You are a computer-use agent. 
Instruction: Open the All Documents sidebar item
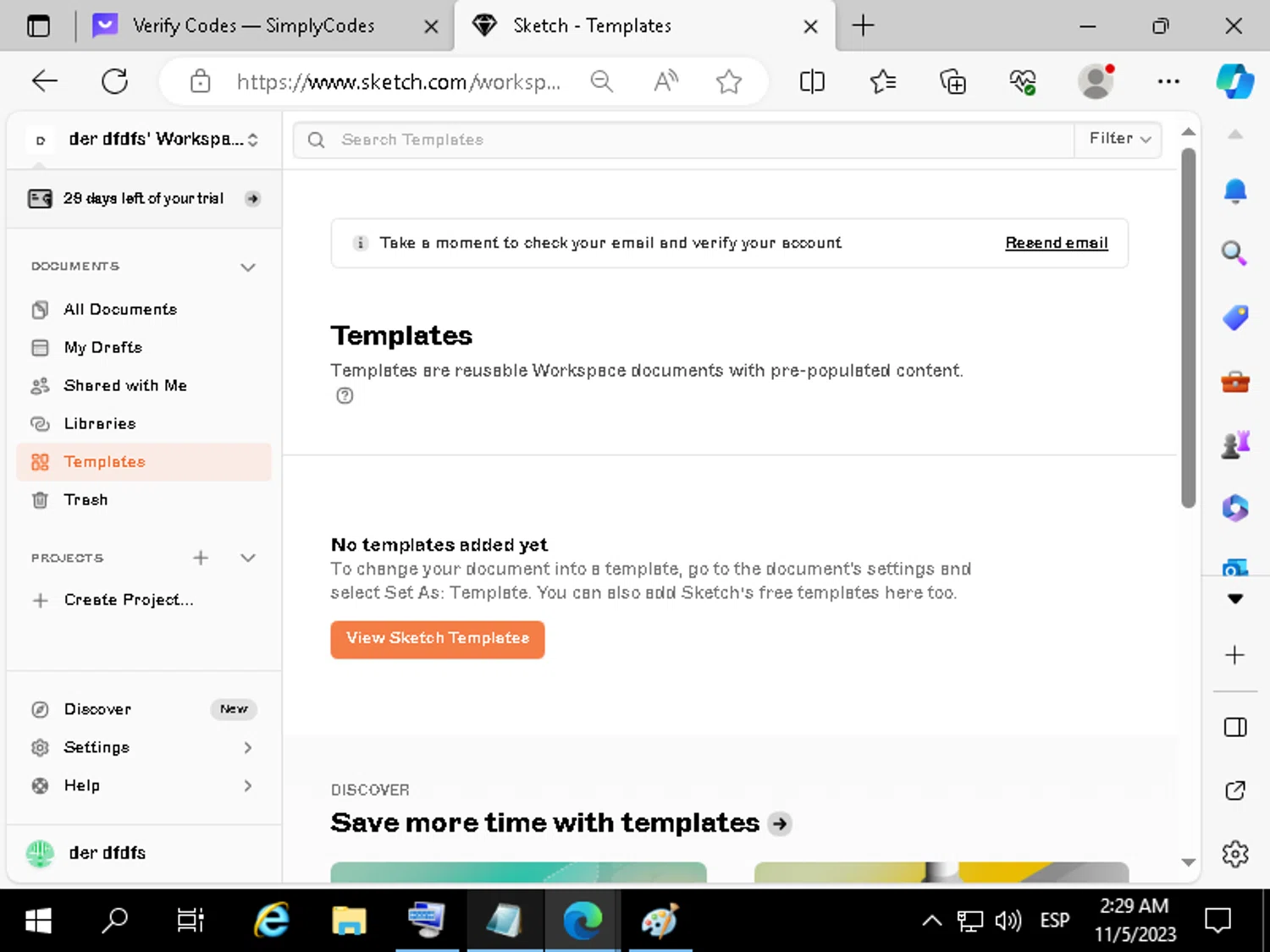coord(120,310)
